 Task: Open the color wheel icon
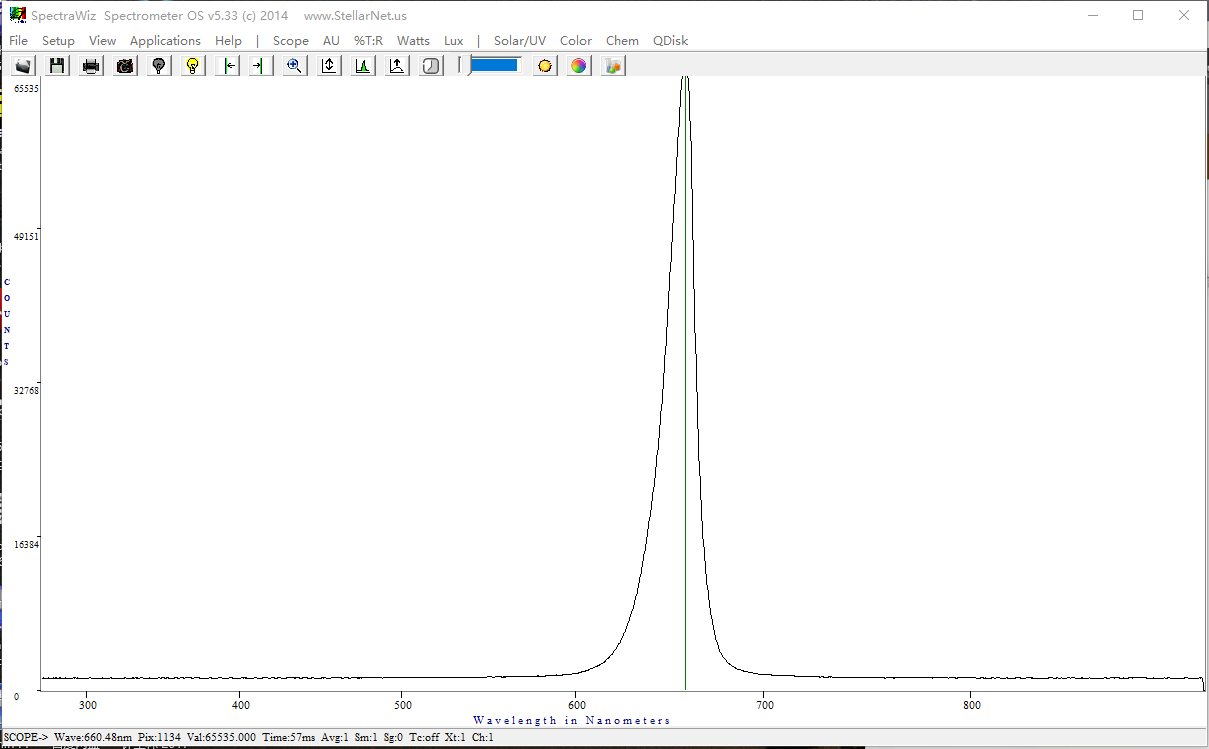[x=578, y=66]
